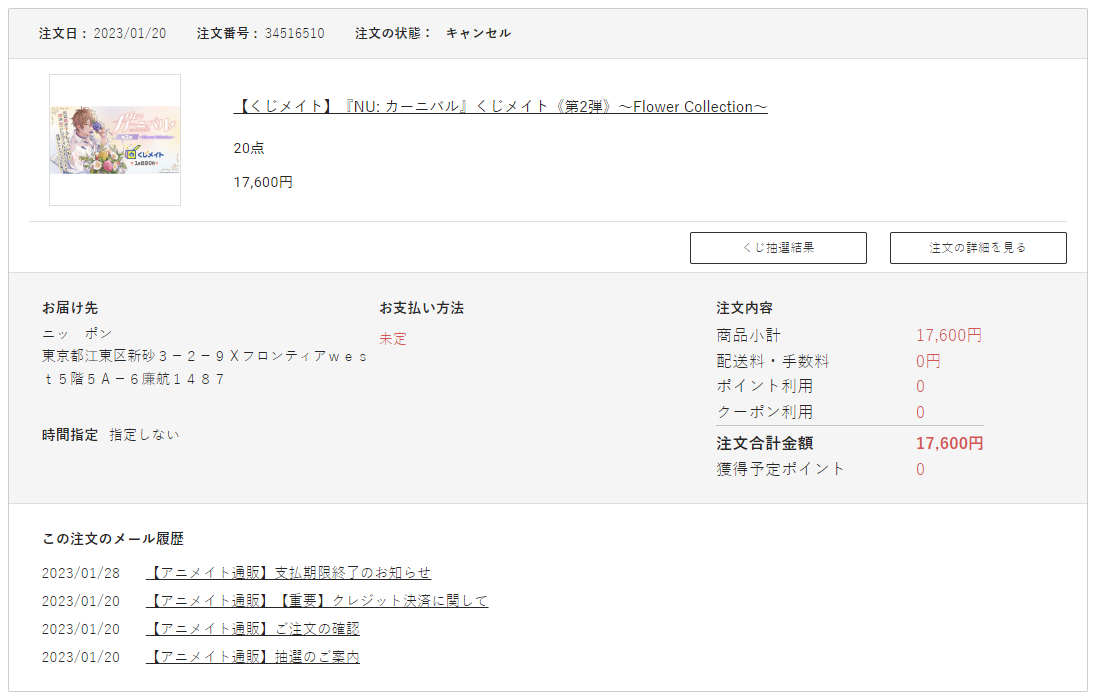Open the NU: カーニバル くじメイト product link

click(501, 107)
